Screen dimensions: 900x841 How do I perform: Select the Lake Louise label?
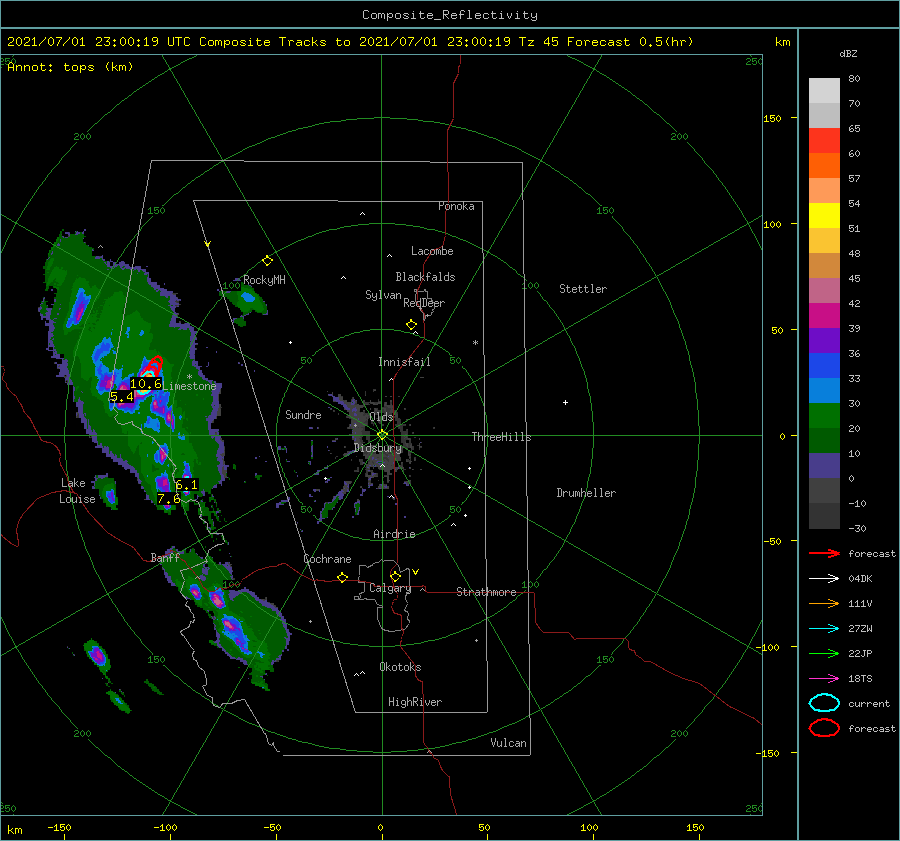77,491
